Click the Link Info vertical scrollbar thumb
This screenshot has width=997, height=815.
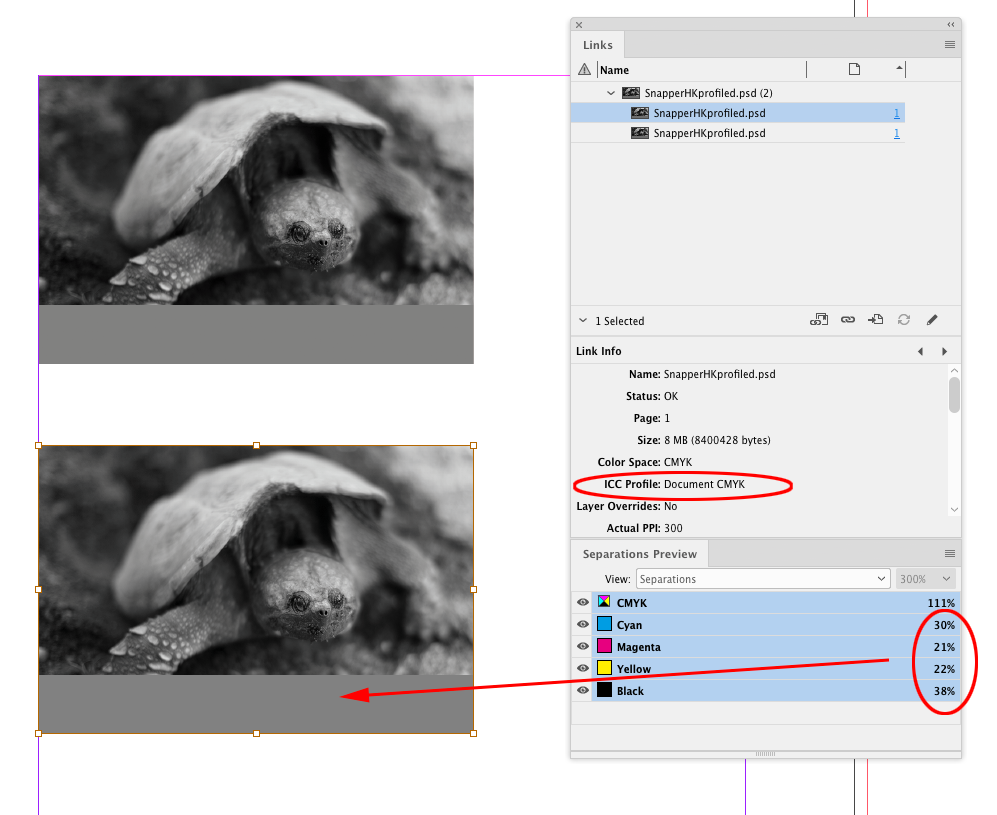coord(954,395)
